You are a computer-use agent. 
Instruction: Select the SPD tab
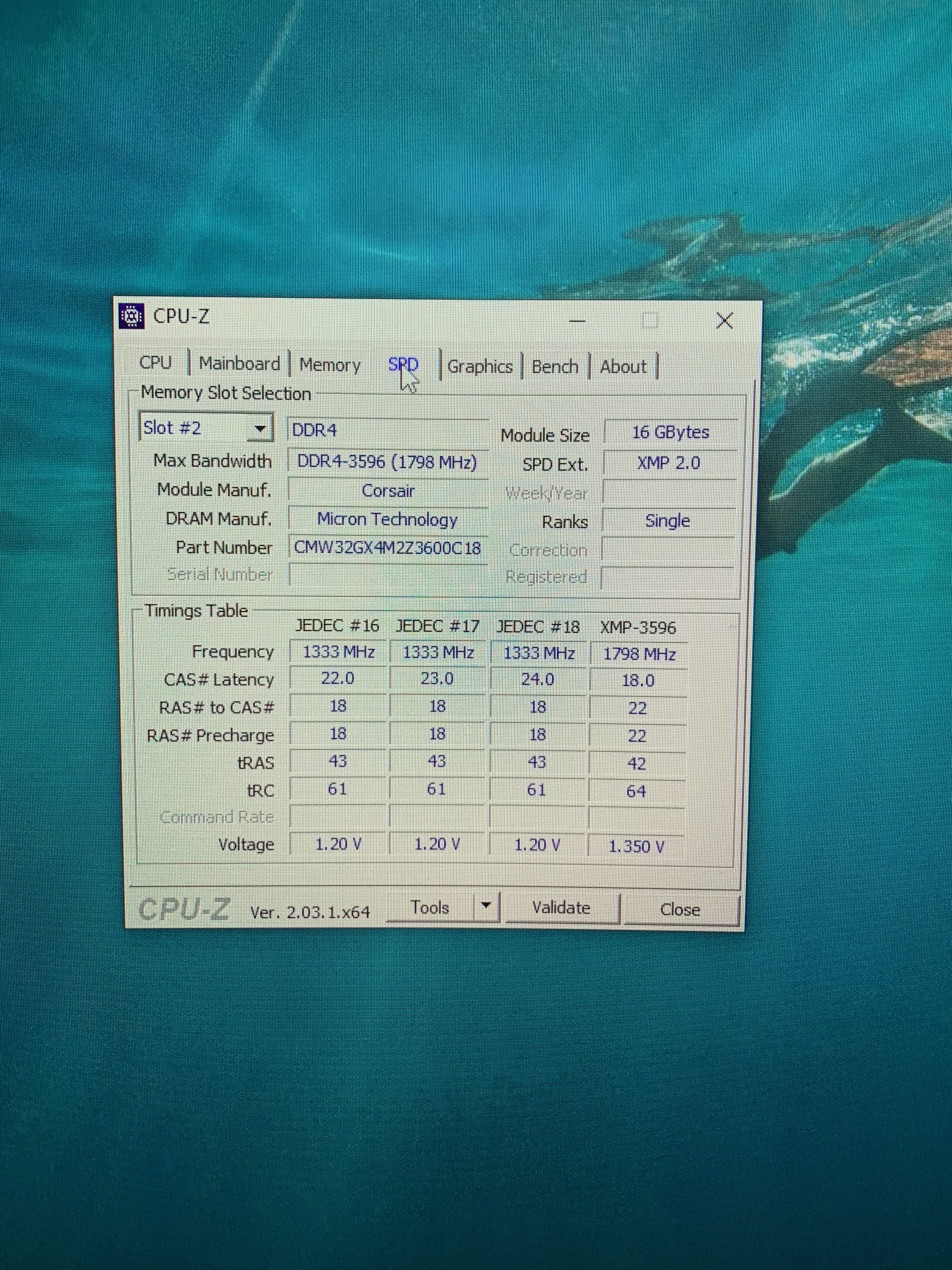[403, 364]
